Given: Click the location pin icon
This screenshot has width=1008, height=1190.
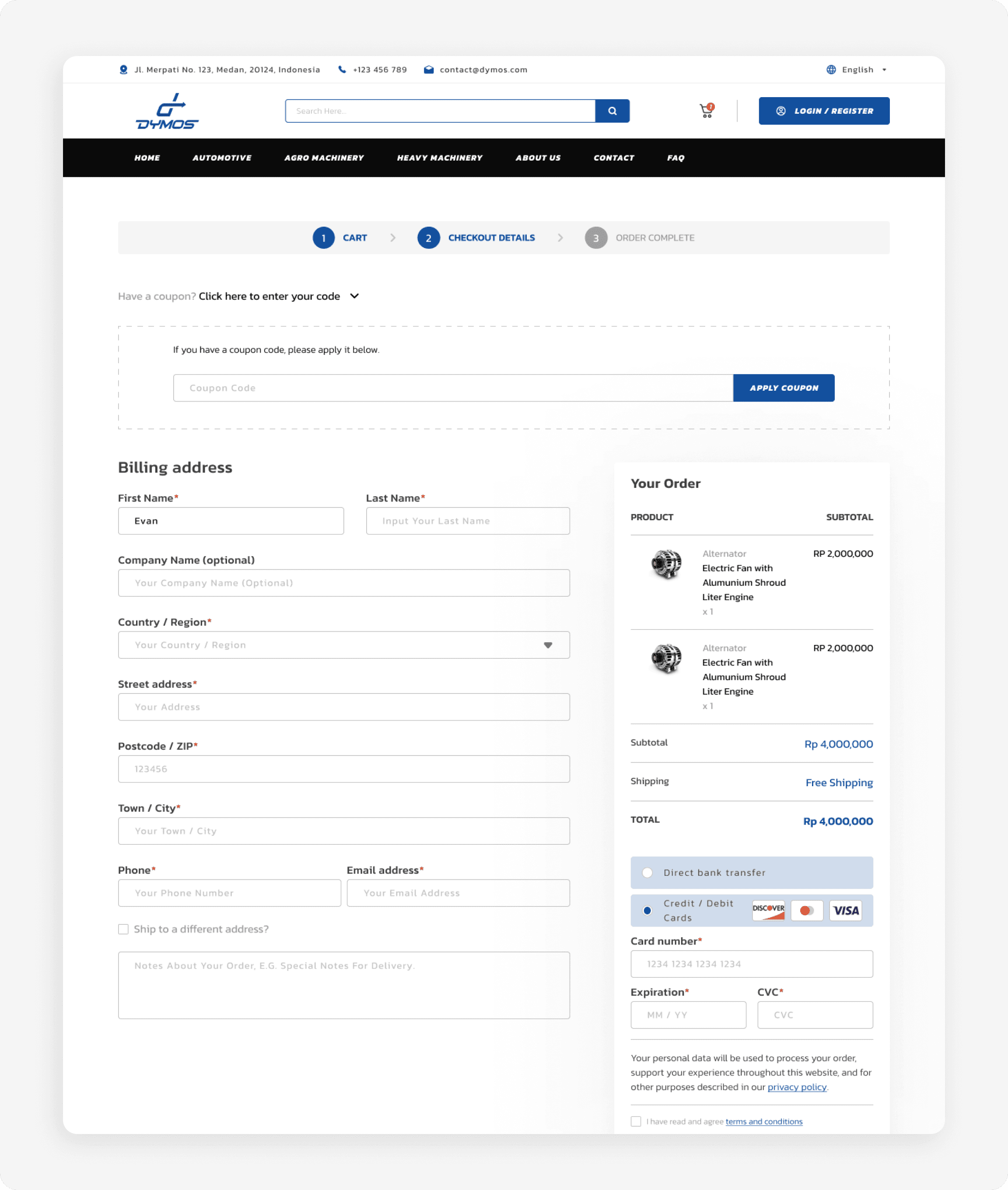Looking at the screenshot, I should point(123,70).
